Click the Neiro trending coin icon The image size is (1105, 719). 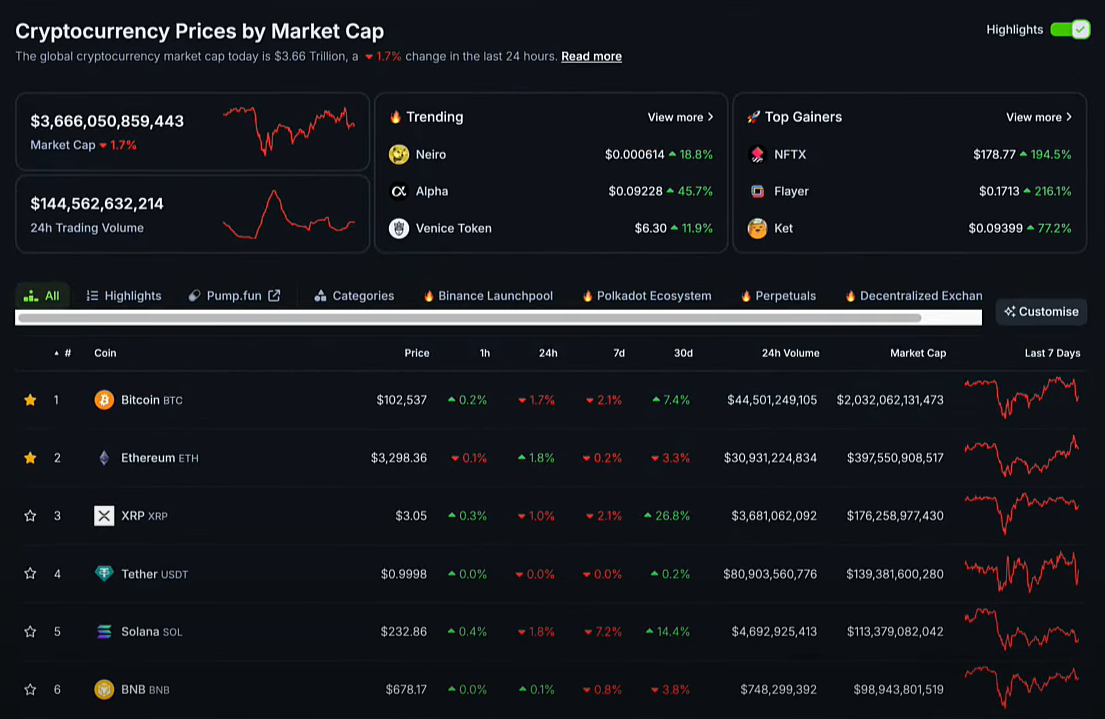tap(399, 154)
